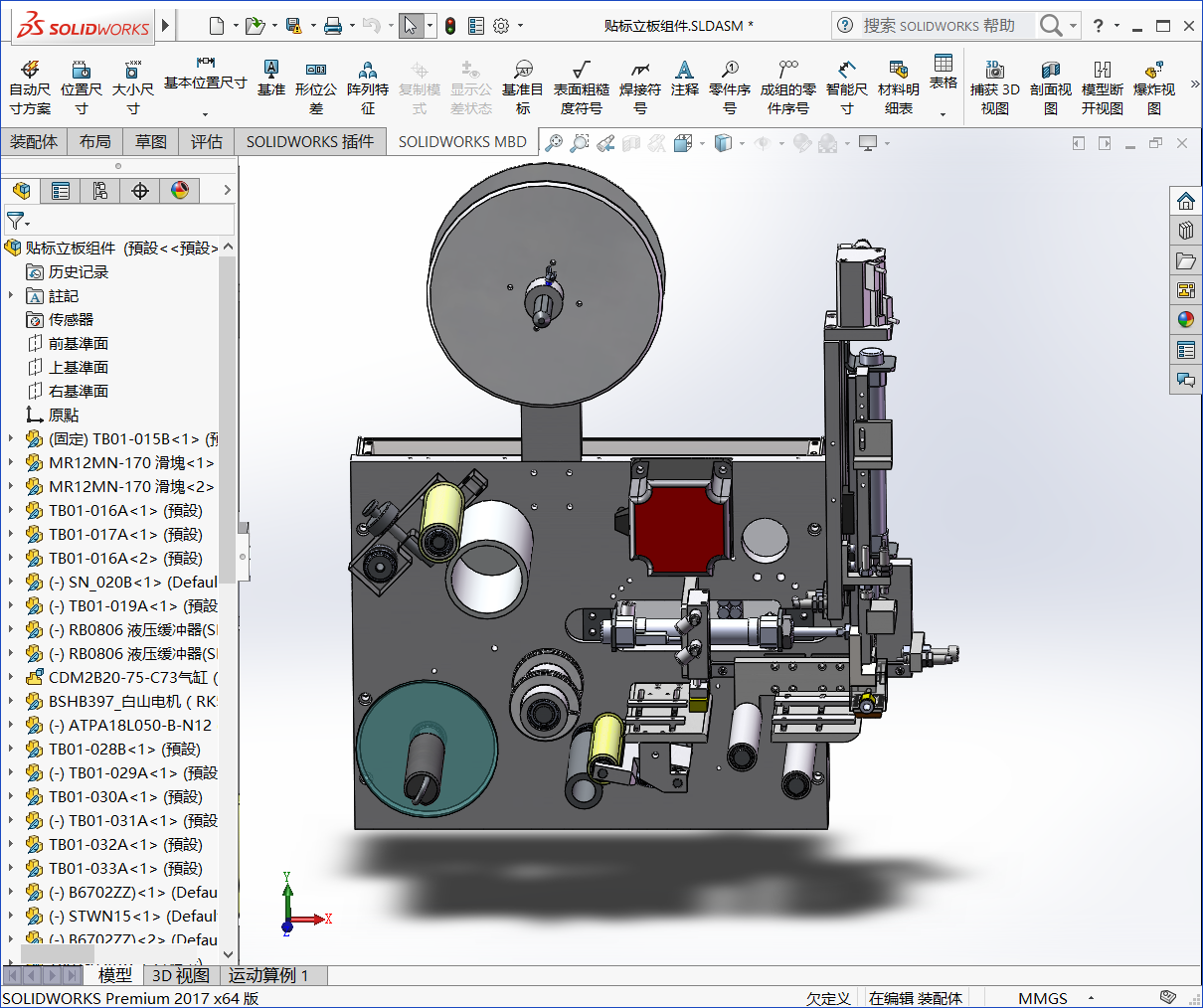Switch to the 评估 (Evaluate) tab
Image resolution: width=1203 pixels, height=1008 pixels.
[206, 142]
